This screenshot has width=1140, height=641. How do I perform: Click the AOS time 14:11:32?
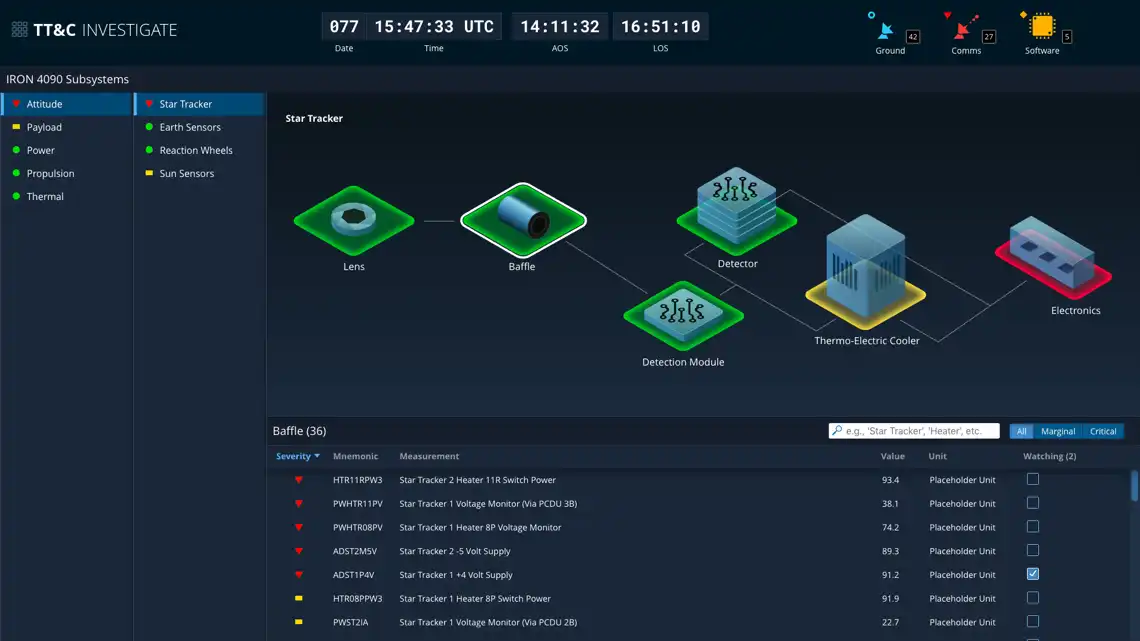pyautogui.click(x=560, y=27)
